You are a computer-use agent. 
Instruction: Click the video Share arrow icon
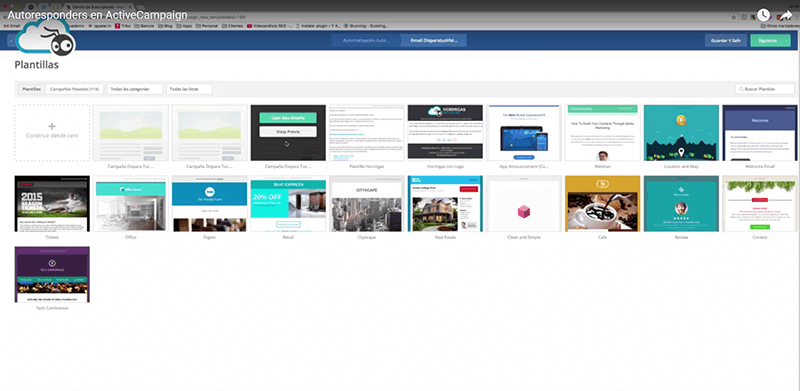[x=786, y=15]
